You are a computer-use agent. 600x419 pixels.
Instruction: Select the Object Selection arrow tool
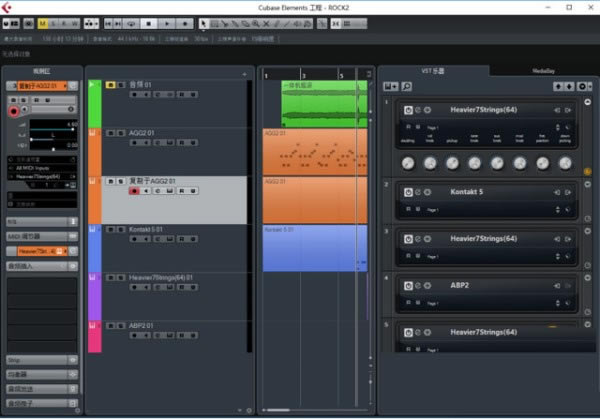205,22
